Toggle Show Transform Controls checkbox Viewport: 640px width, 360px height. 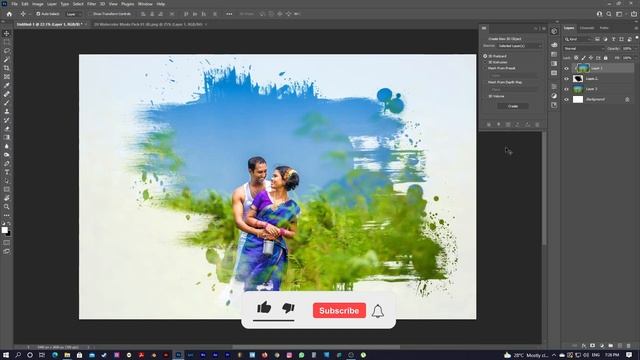click(91, 14)
